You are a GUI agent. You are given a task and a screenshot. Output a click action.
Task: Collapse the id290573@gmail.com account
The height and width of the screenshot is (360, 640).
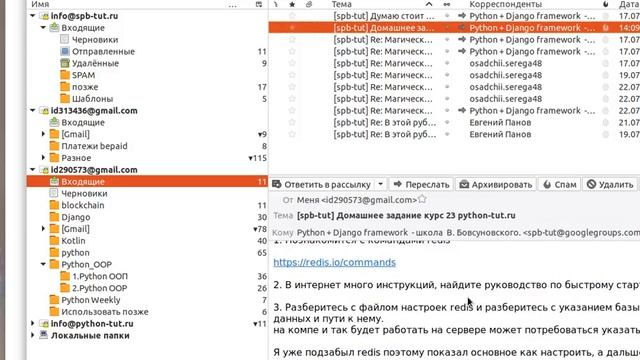pyautogui.click(x=33, y=170)
